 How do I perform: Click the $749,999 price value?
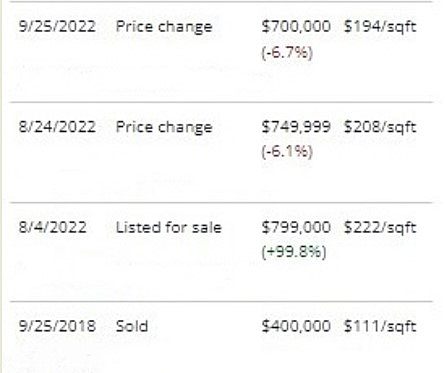pyautogui.click(x=296, y=127)
